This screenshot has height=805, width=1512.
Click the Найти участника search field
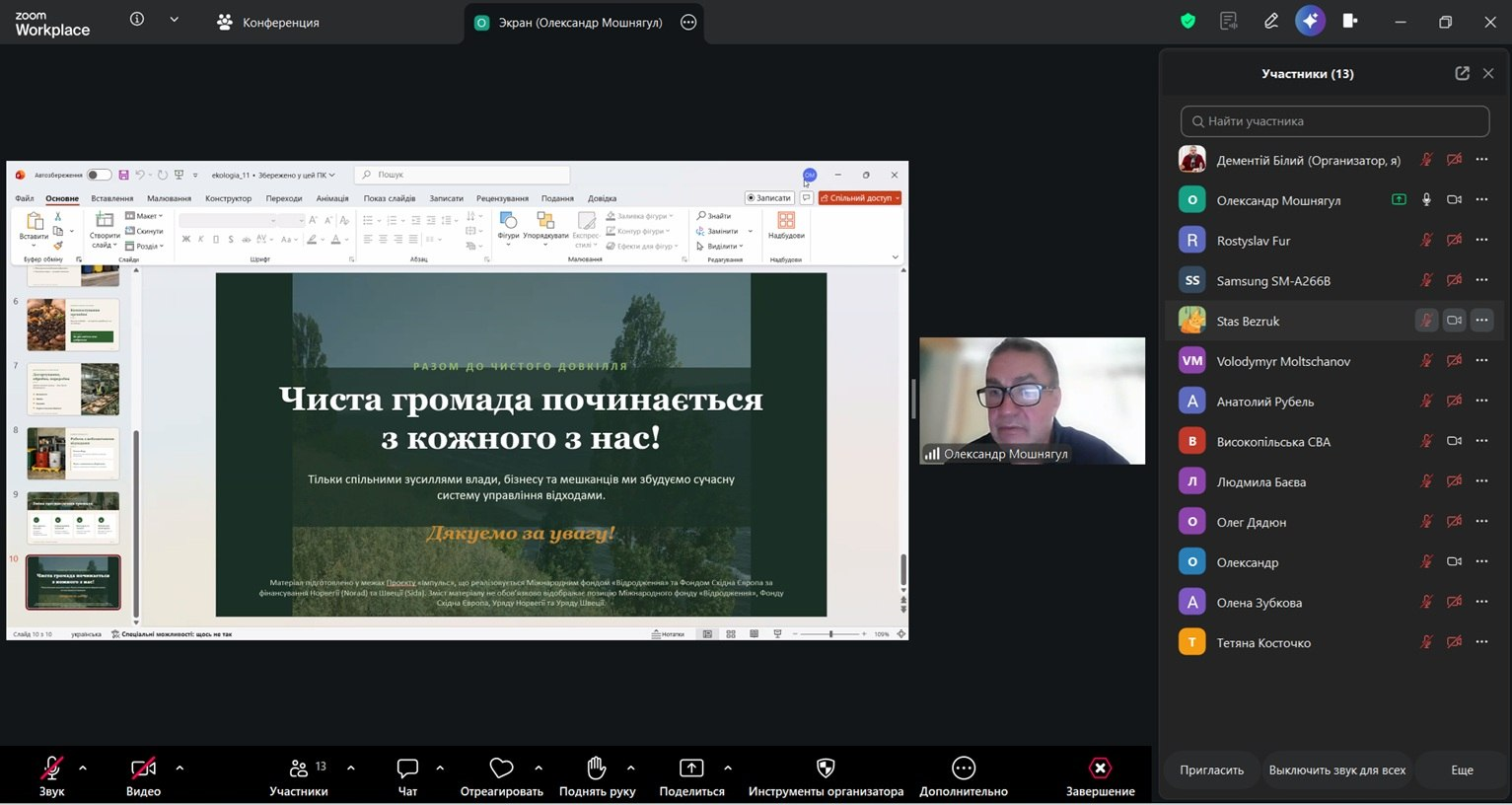1334,121
